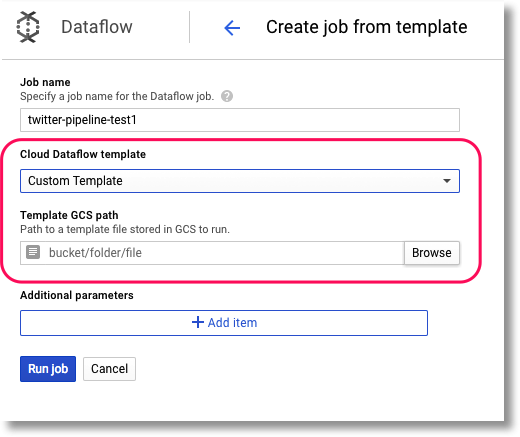Screen dimensions: 520x437
Task: Click the Dataflow product title
Action: coord(97,27)
